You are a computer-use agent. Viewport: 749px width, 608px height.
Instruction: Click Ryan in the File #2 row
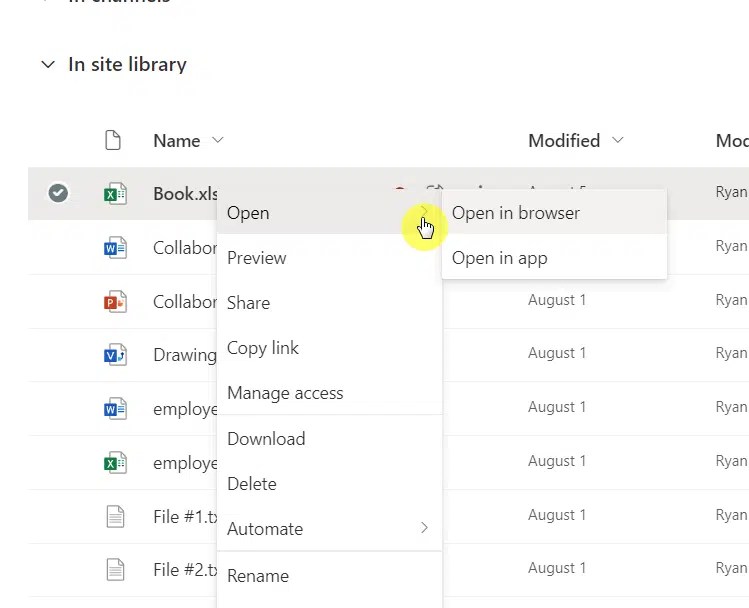731,568
